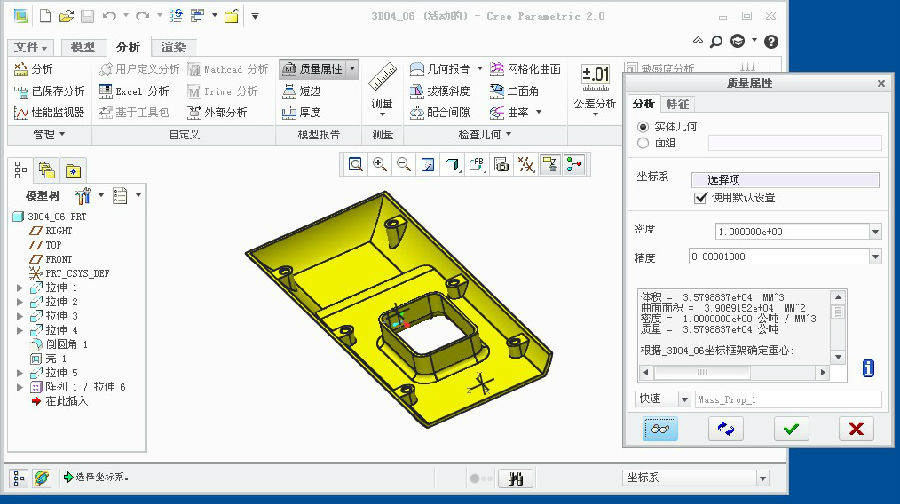The image size is (900, 504).
Task: Click the 坐标系 选择项 selection field
Action: (x=785, y=180)
